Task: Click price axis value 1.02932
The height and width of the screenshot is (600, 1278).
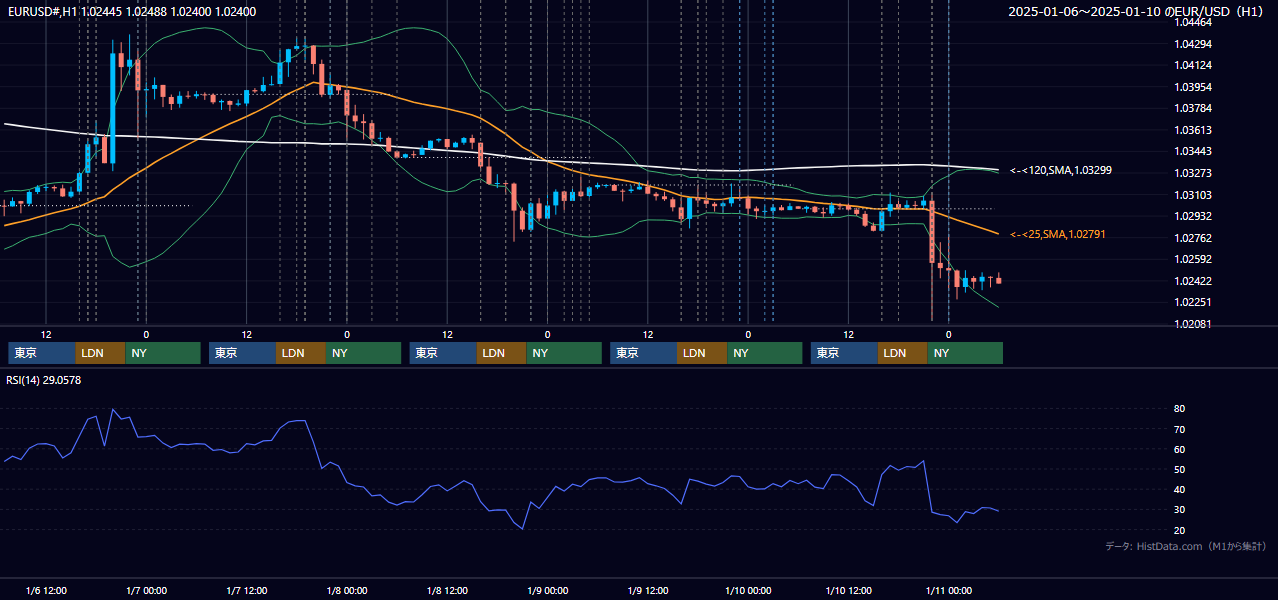Action: tap(1193, 216)
